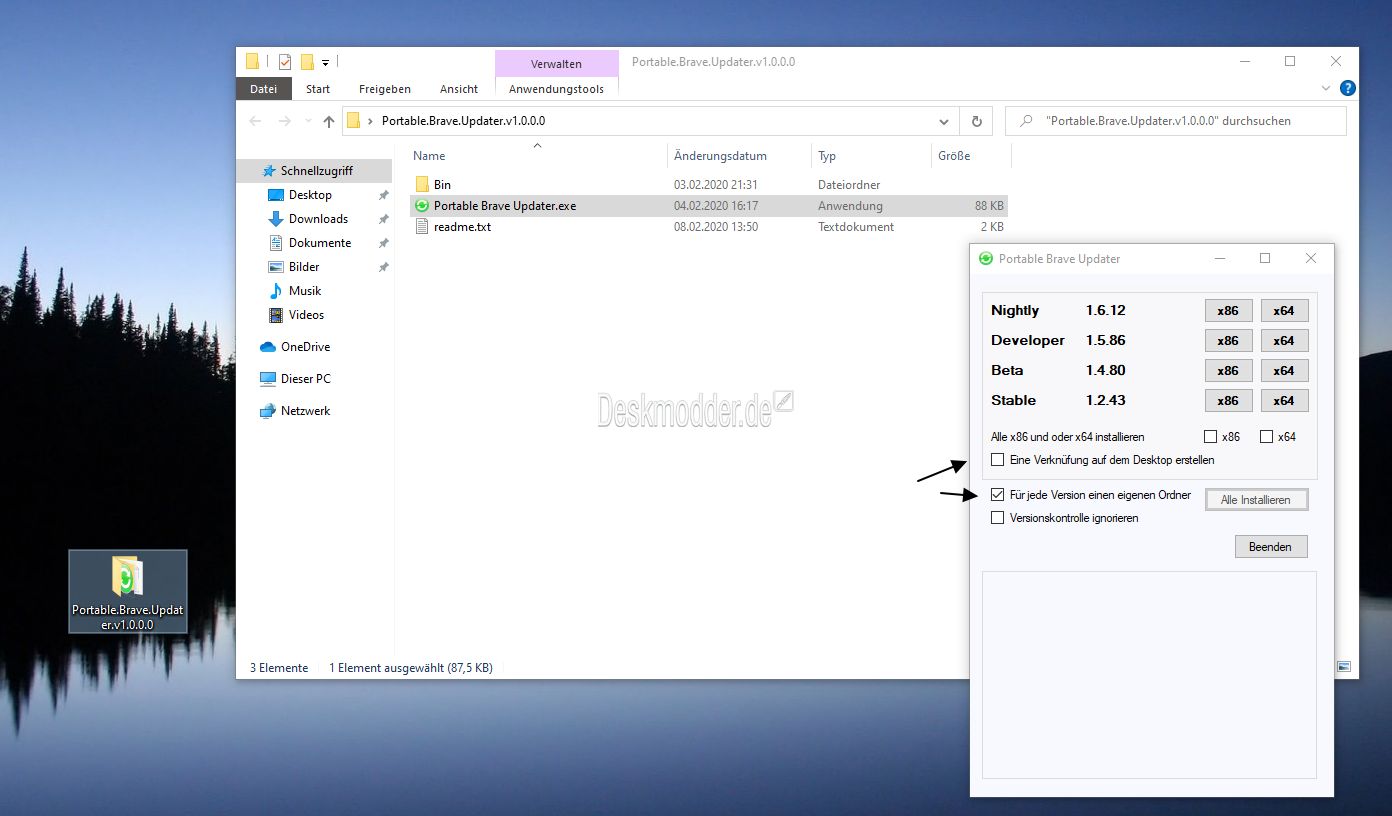Open quick access toolbar customize dropdown
Screen dimensions: 1392x816
[x=325, y=63]
